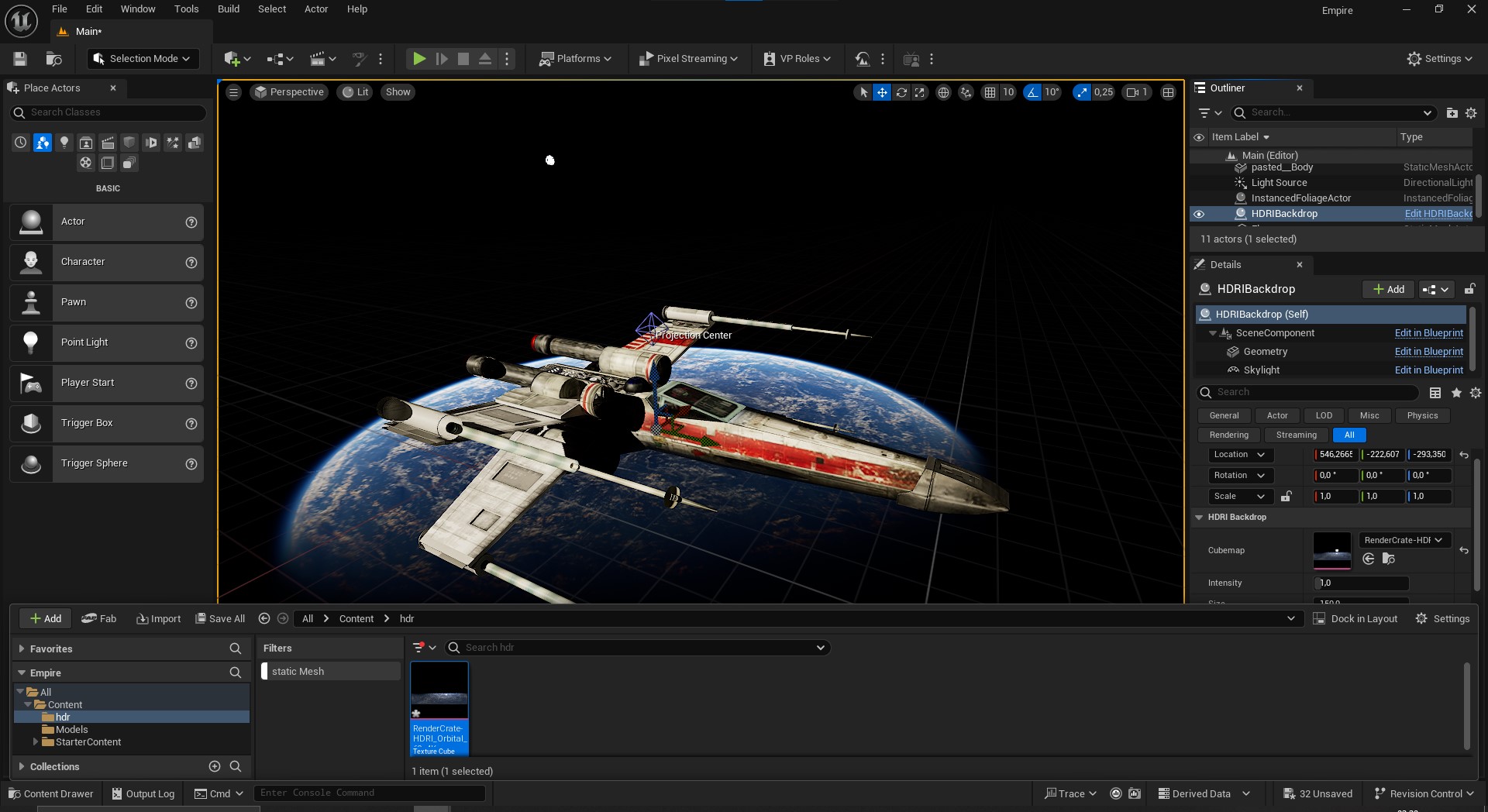This screenshot has width=1488, height=812.
Task: Open the Pixel Streaming dropdown
Action: [688, 59]
